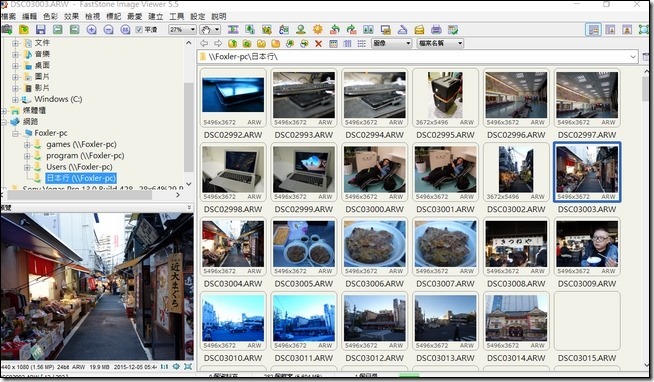
Task: Click the fit-to-frame icon at the preview's bottom-right corner
Action: click(188, 367)
